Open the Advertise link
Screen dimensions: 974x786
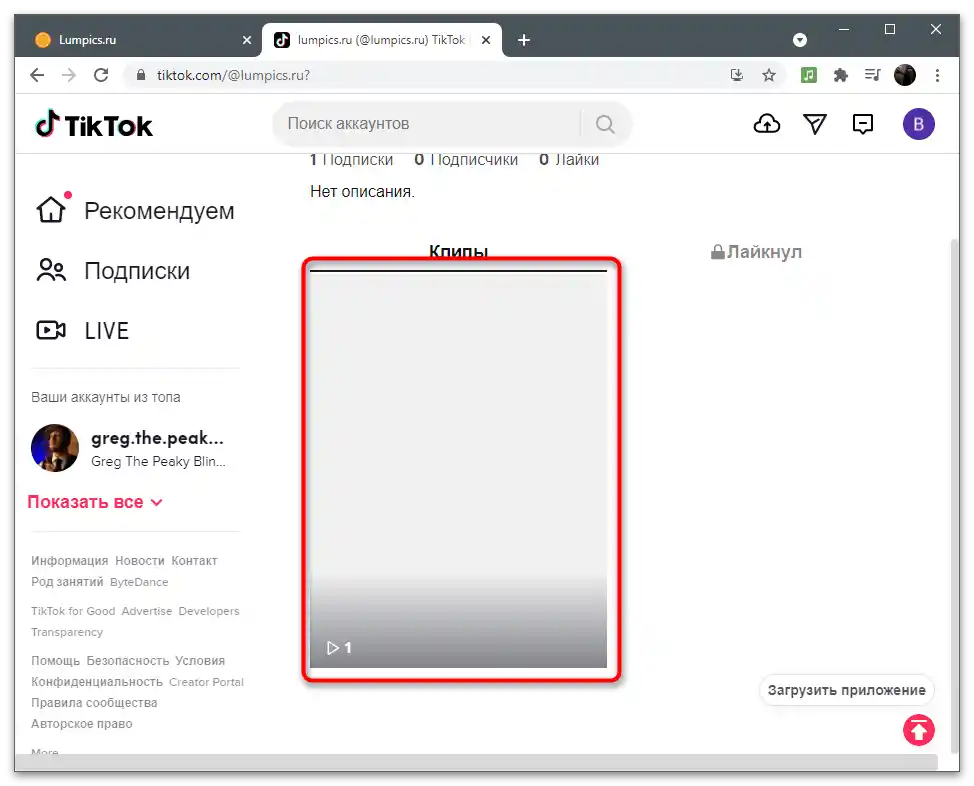(x=147, y=611)
